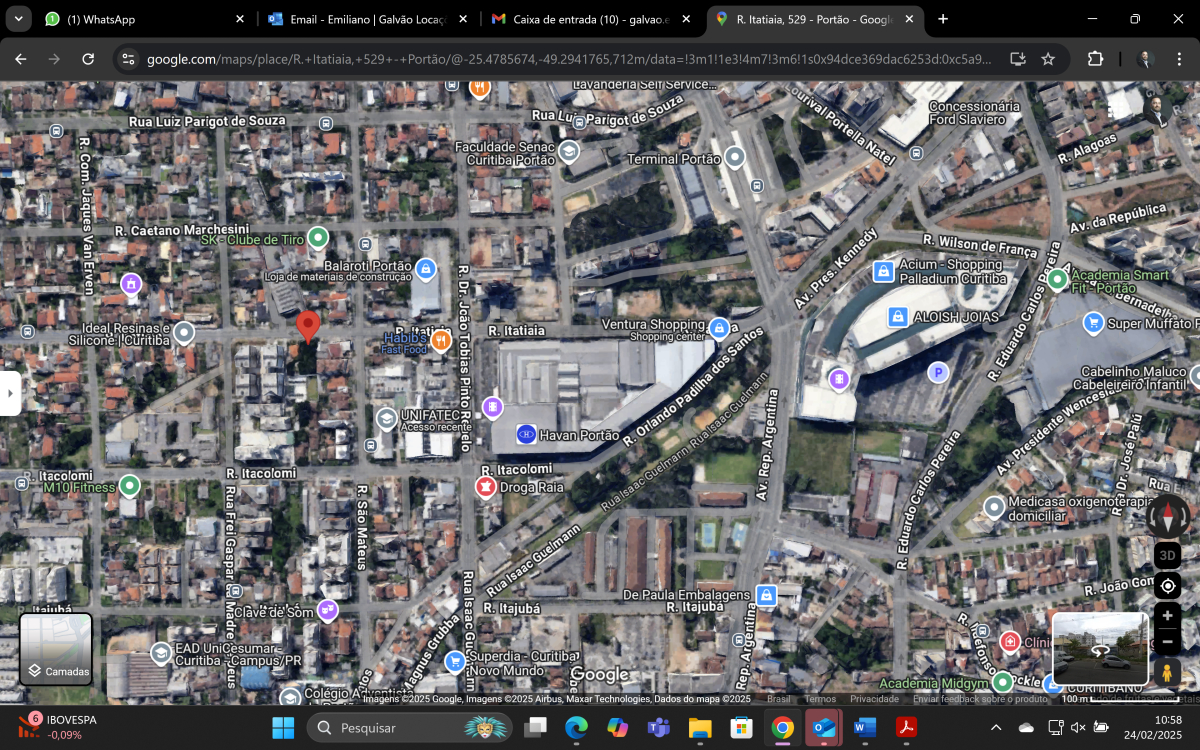Expand the collapsed side panel arrow
Image resolution: width=1200 pixels, height=750 pixels.
click(x=10, y=394)
